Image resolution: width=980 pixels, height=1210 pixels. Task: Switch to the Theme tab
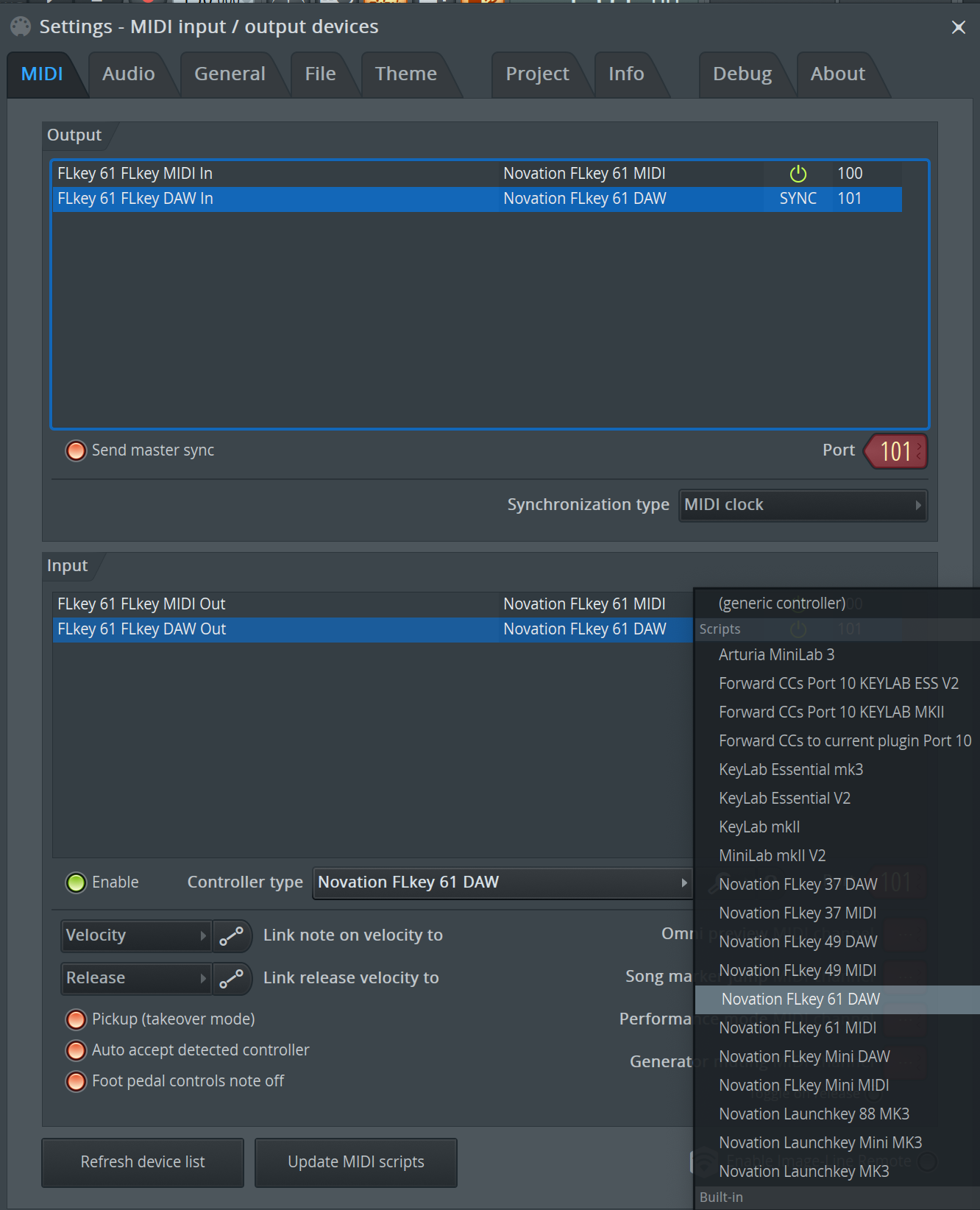pos(406,74)
